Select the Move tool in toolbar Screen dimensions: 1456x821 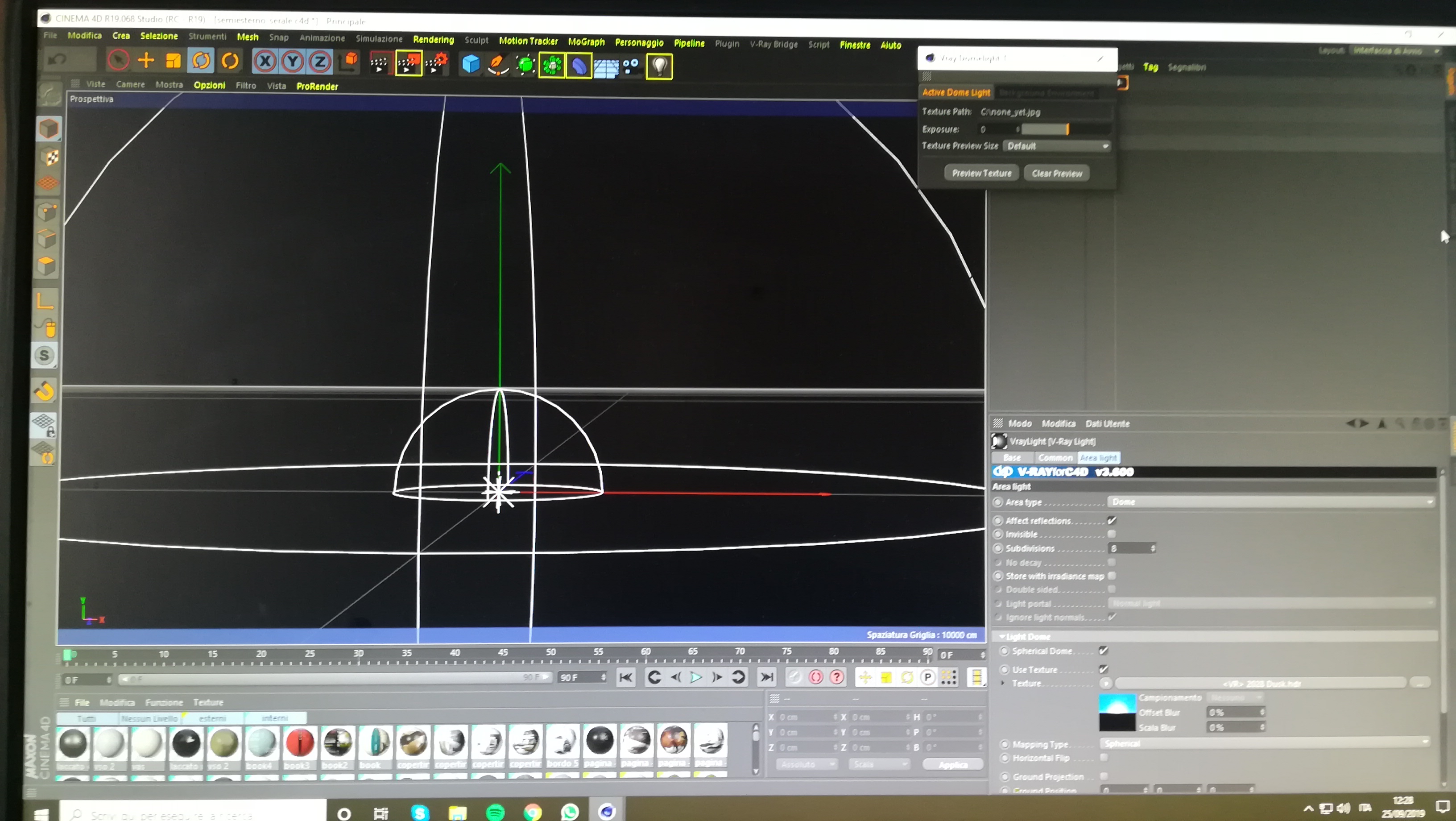146,61
